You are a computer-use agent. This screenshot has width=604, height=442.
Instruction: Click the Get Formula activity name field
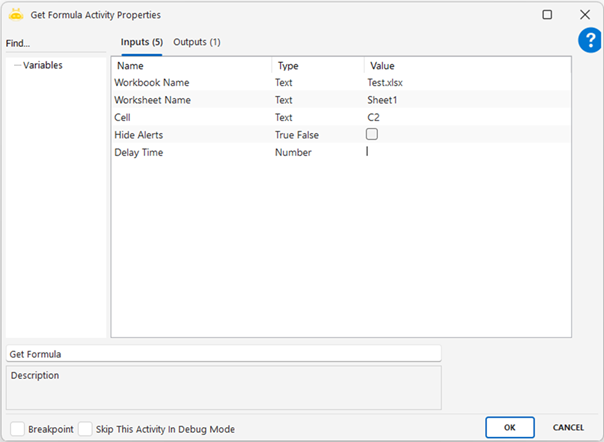point(223,353)
